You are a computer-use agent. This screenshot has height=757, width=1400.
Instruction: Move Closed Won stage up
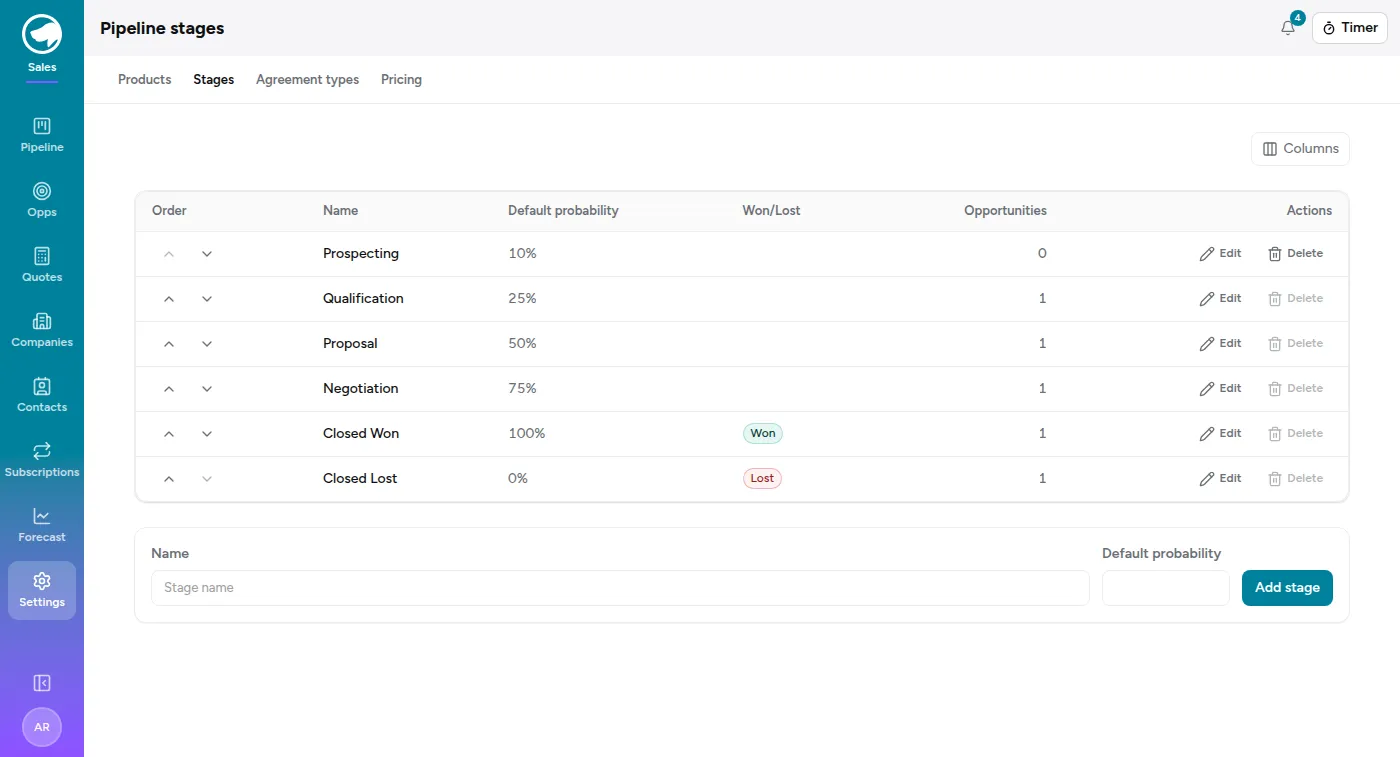point(169,434)
